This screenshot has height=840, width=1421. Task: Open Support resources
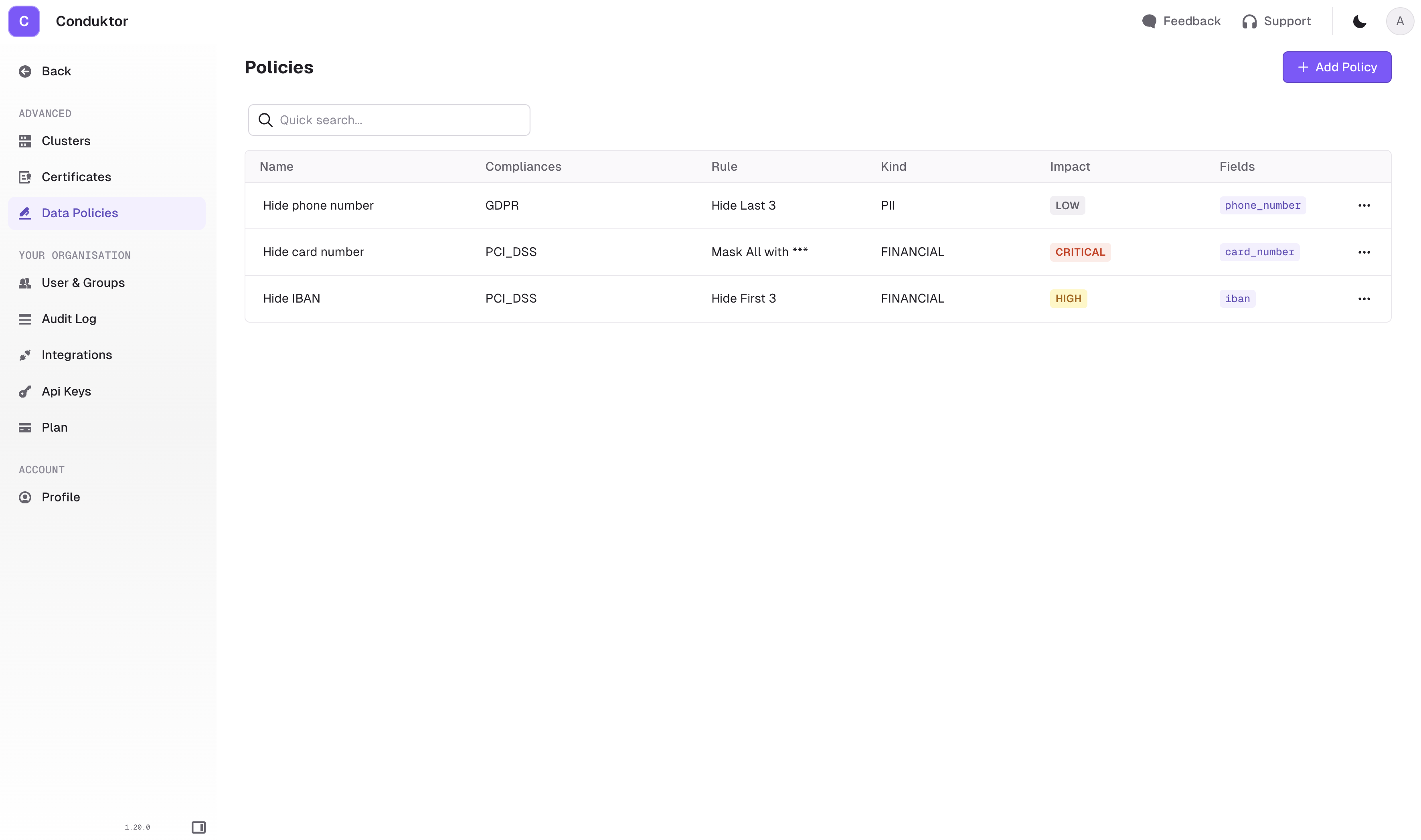pos(1277,21)
